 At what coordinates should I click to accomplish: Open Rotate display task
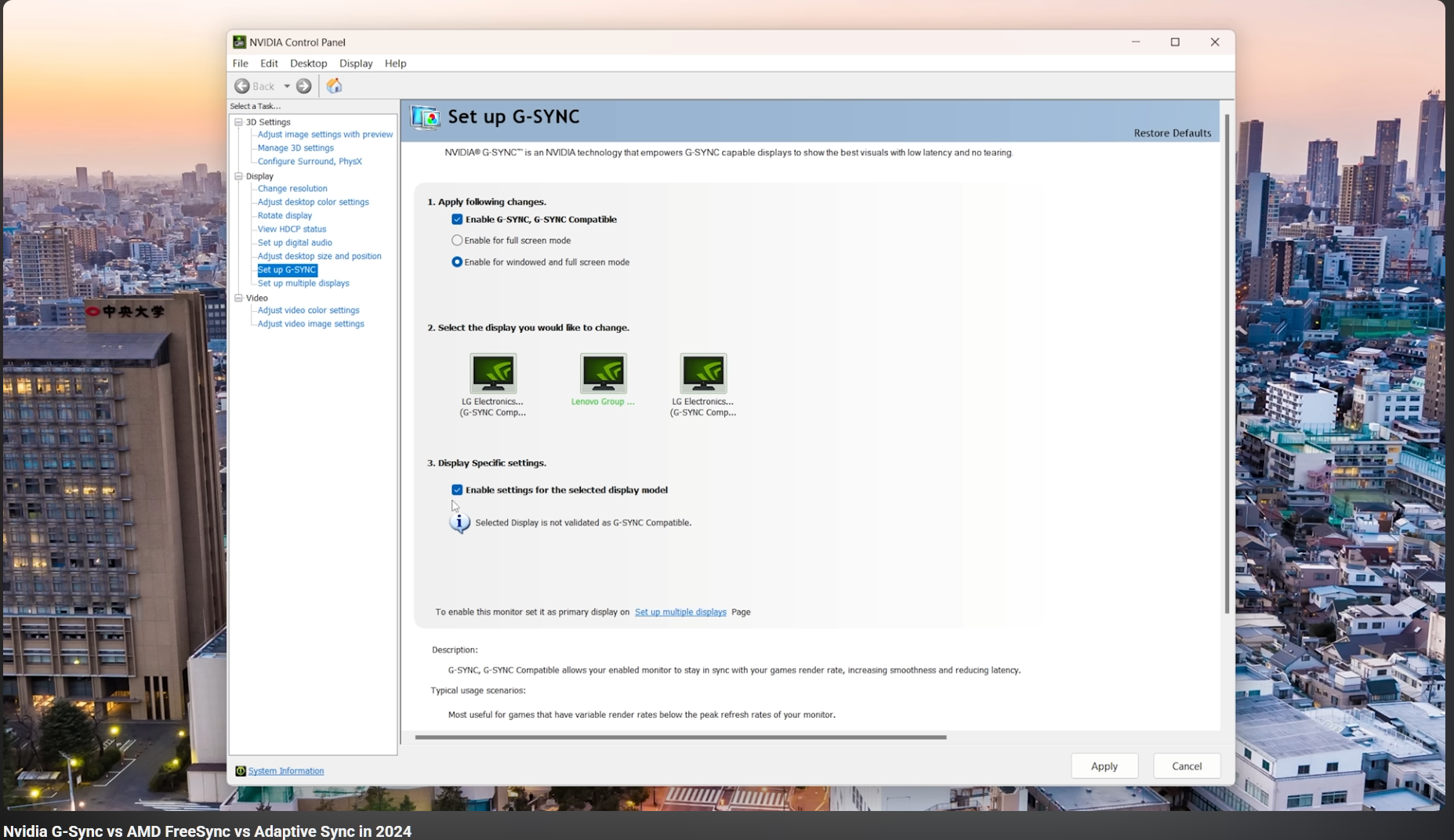285,215
